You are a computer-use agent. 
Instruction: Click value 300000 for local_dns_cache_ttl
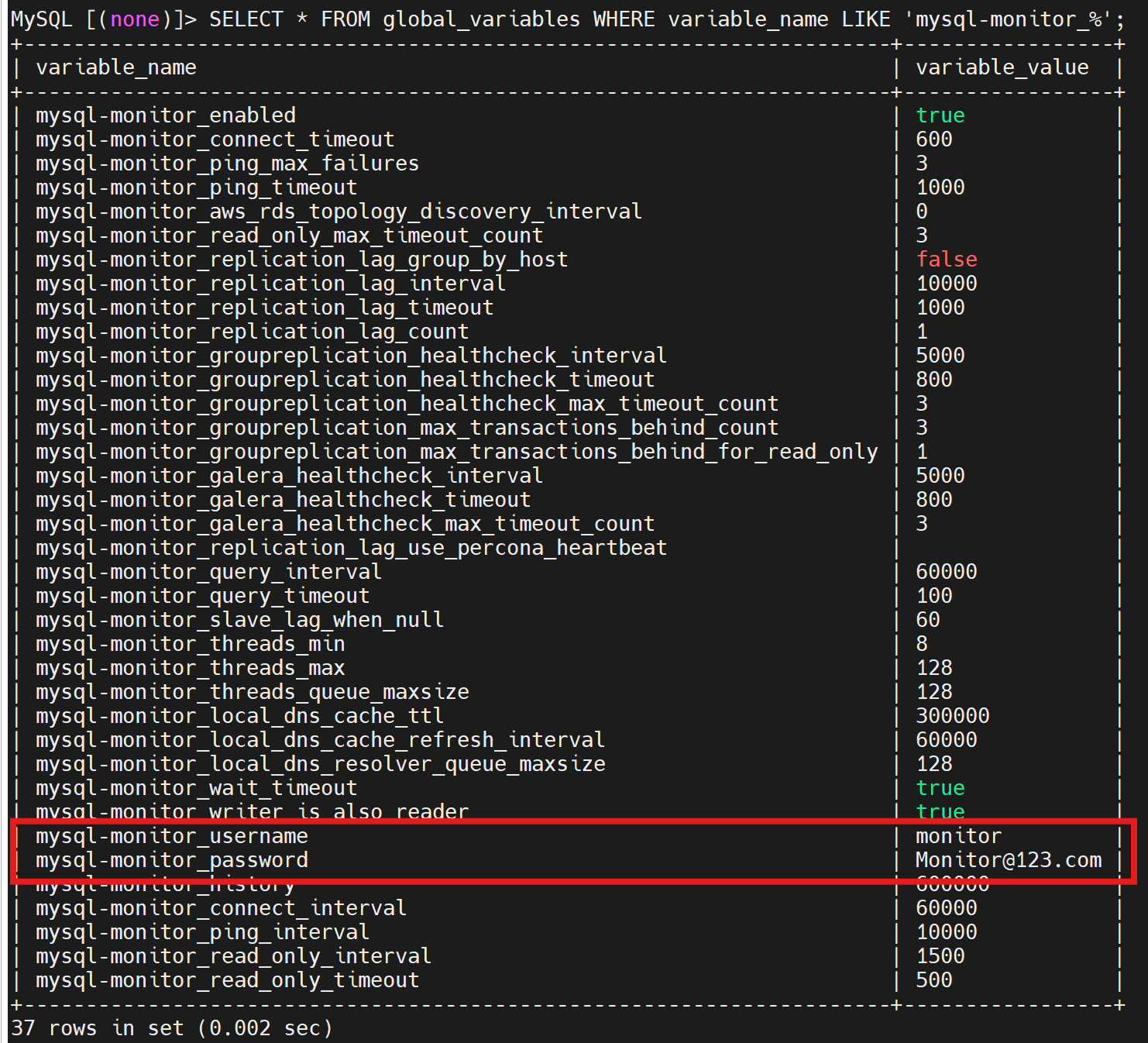[x=953, y=717]
